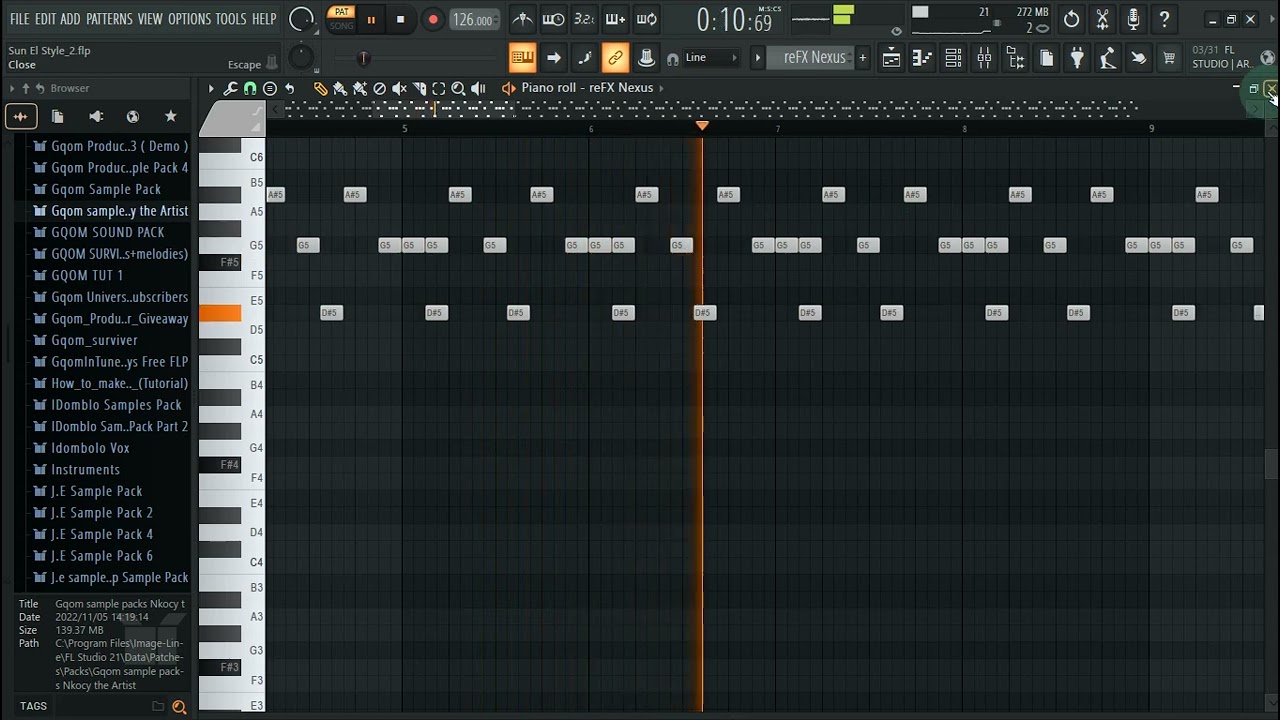1280x720 pixels.
Task: Open the piano roll wrench tools menu
Action: tap(230, 89)
